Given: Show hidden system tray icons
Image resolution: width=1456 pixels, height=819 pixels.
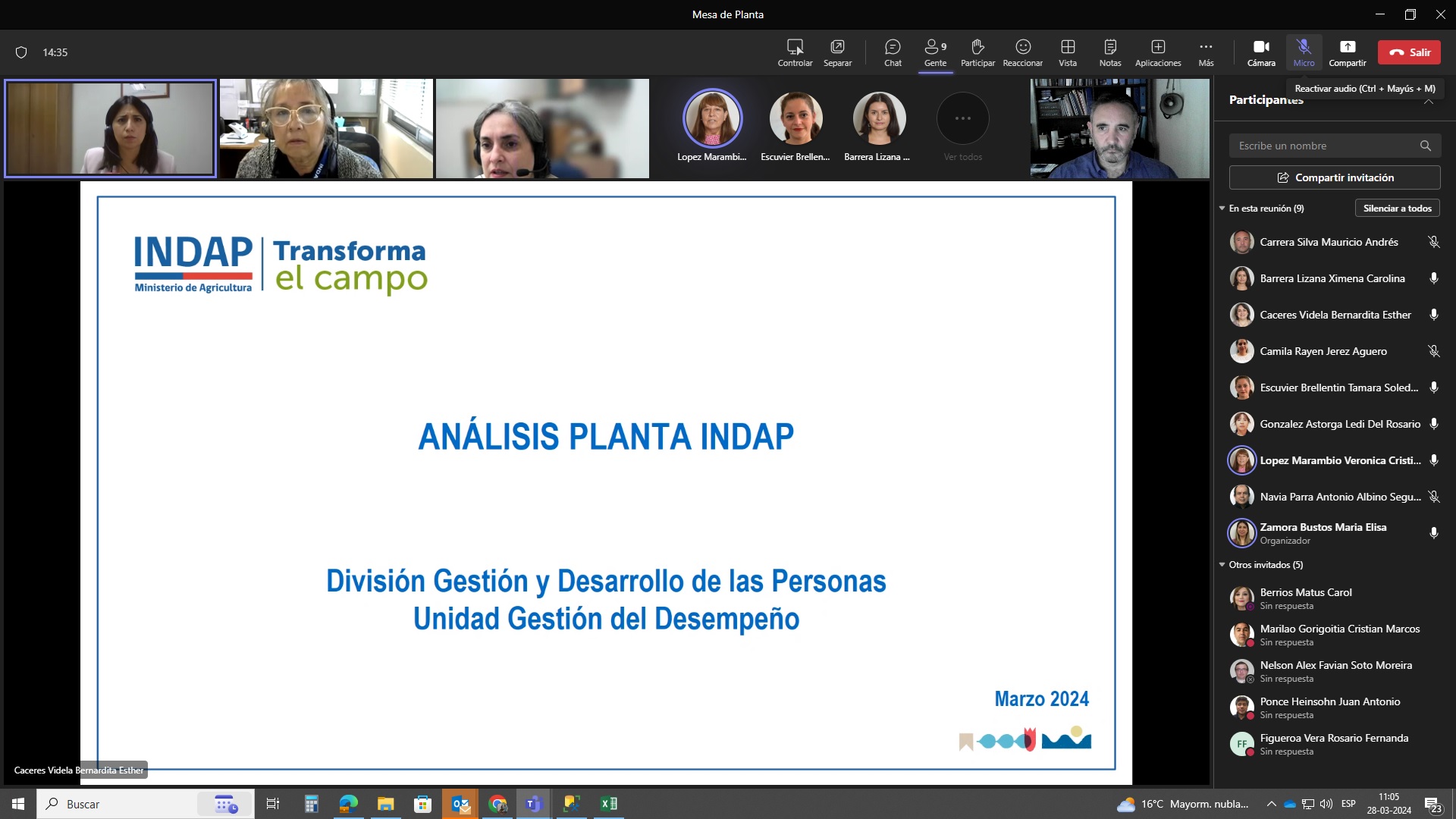Looking at the screenshot, I should (1271, 804).
